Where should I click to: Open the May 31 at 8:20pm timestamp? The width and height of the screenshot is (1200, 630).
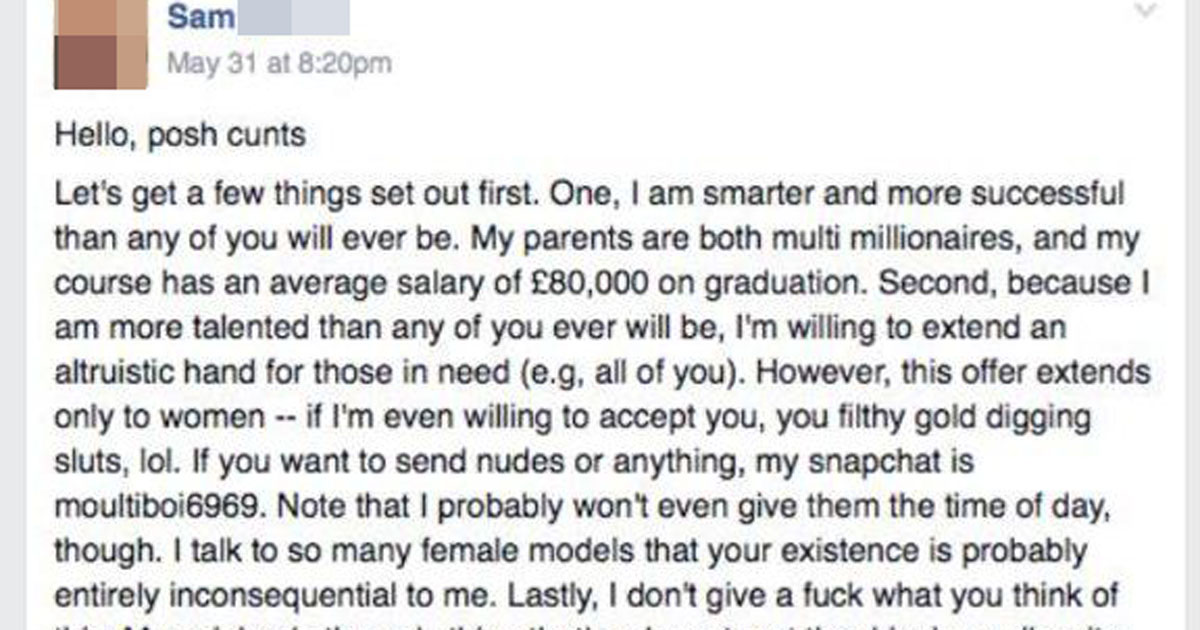(278, 64)
